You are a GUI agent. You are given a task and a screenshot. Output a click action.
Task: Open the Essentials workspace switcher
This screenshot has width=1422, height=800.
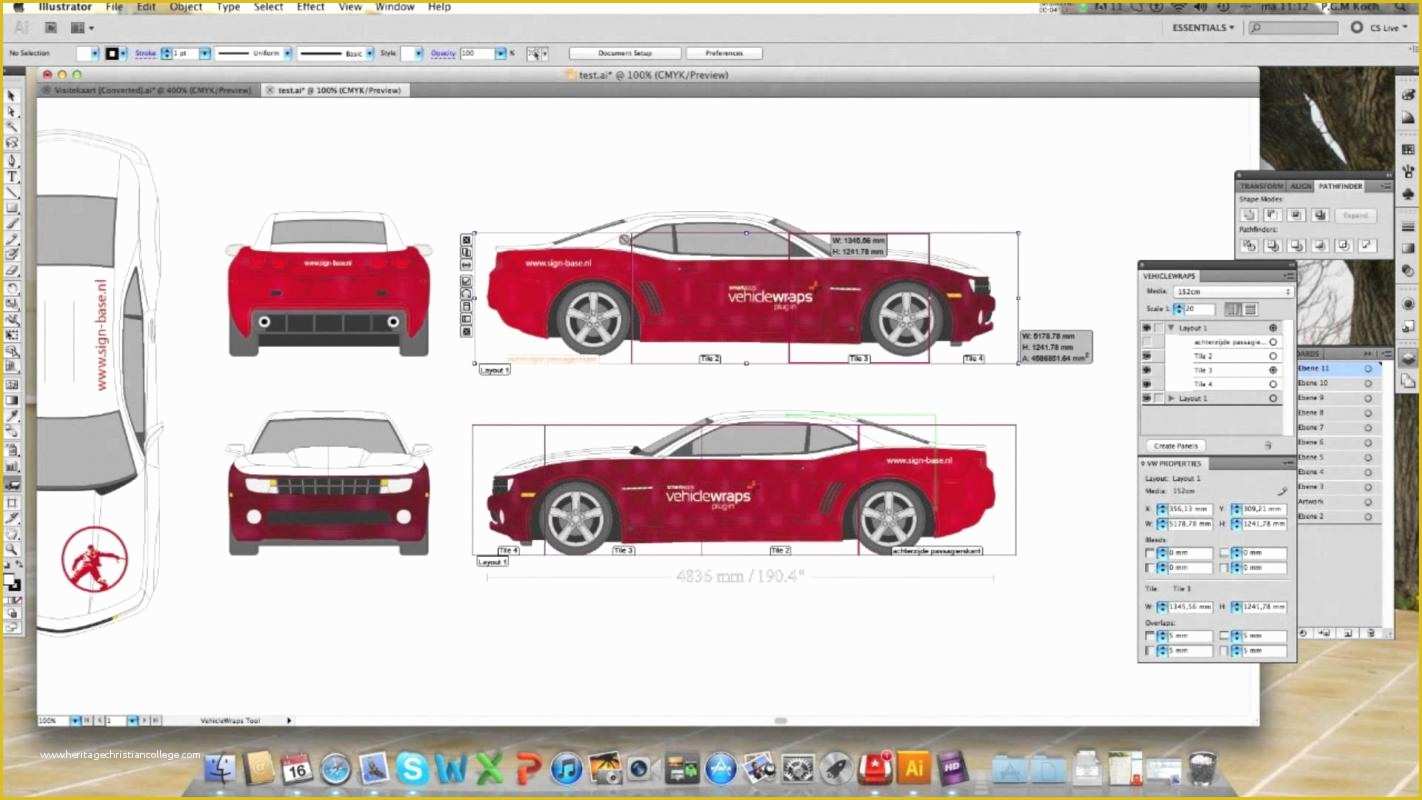[1202, 28]
